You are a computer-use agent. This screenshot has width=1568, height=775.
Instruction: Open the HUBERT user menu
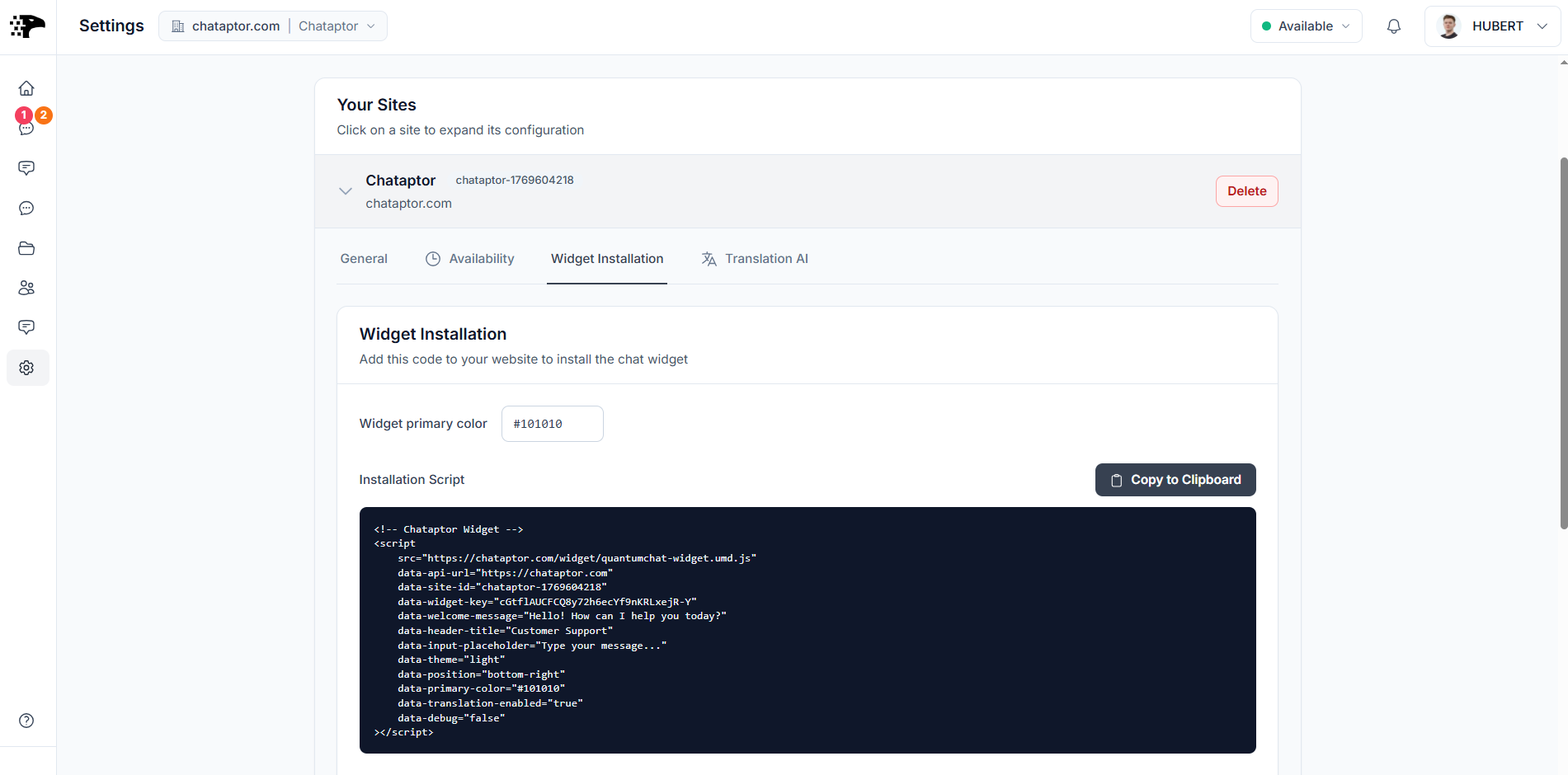pos(1492,26)
